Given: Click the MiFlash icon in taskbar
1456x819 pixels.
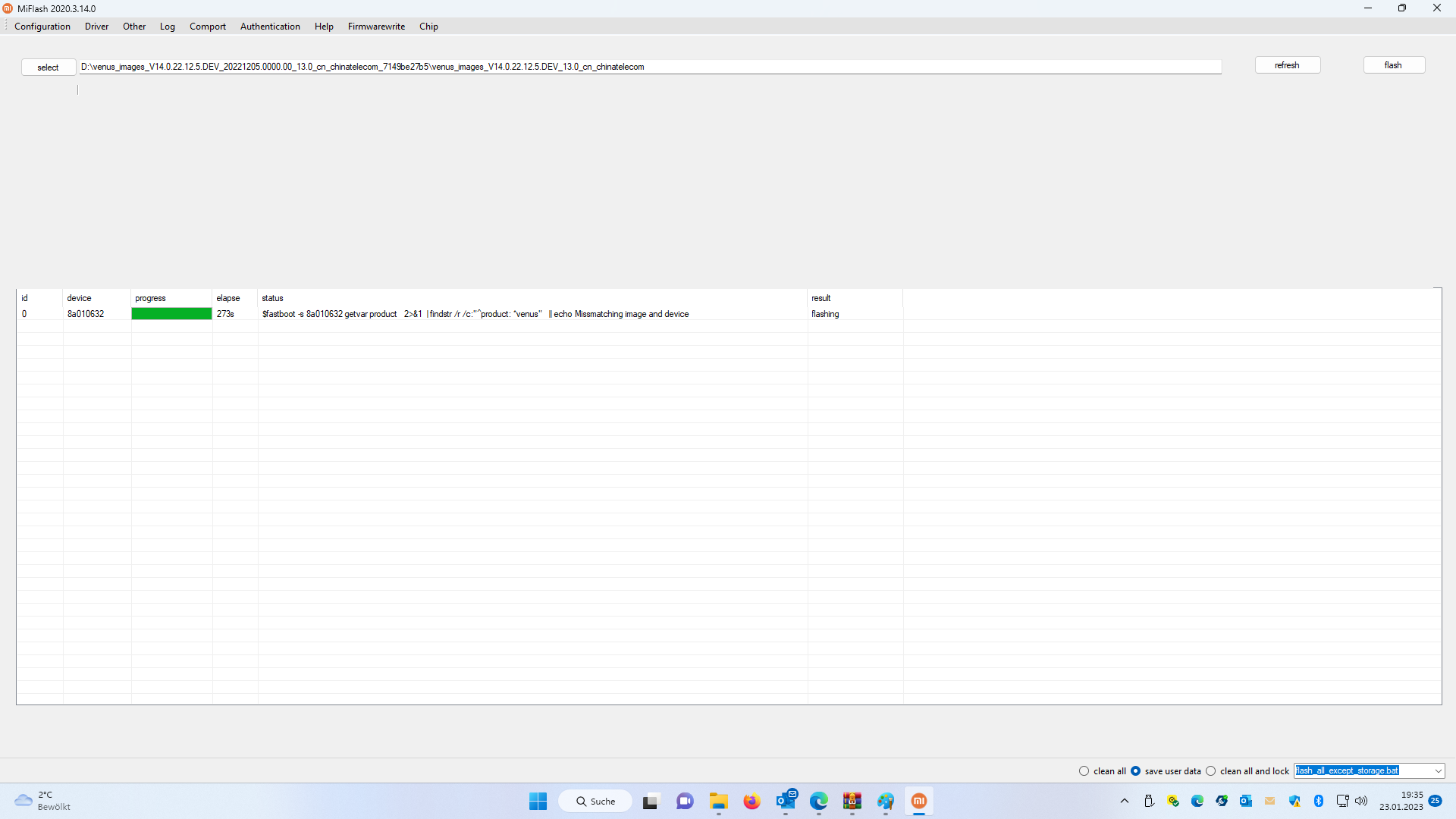Looking at the screenshot, I should click(x=918, y=801).
